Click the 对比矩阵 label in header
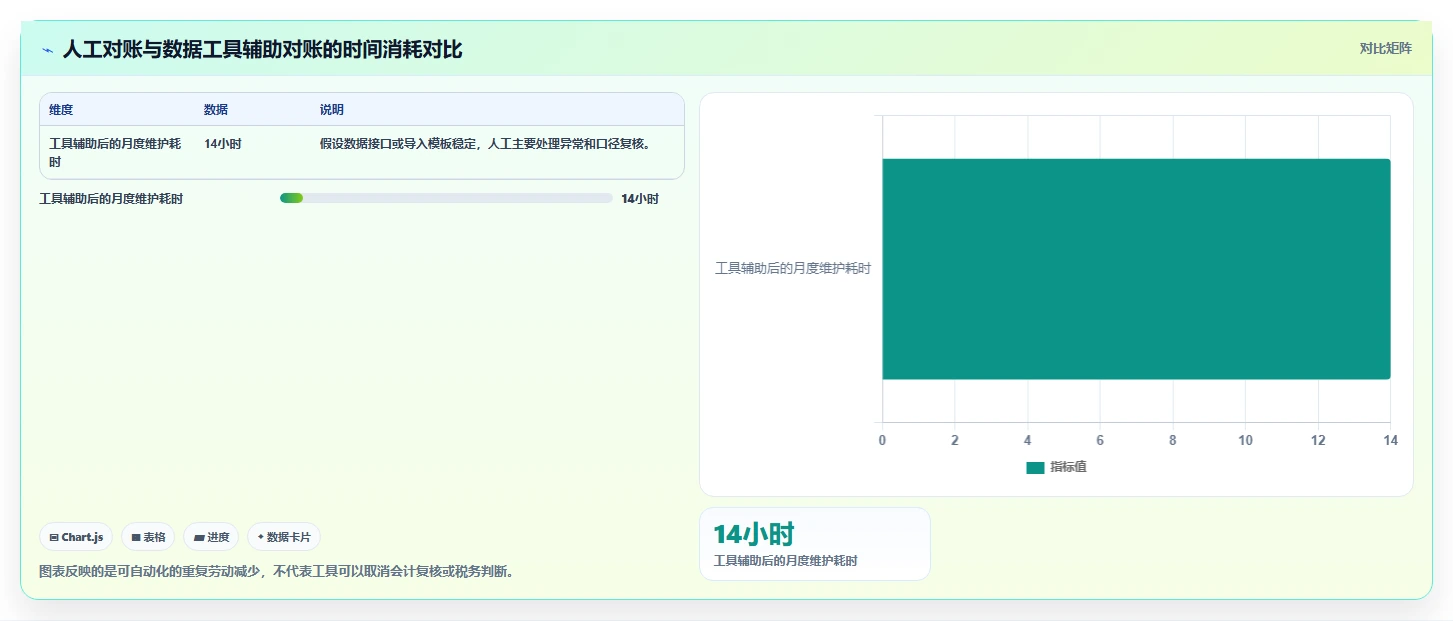 click(1385, 48)
